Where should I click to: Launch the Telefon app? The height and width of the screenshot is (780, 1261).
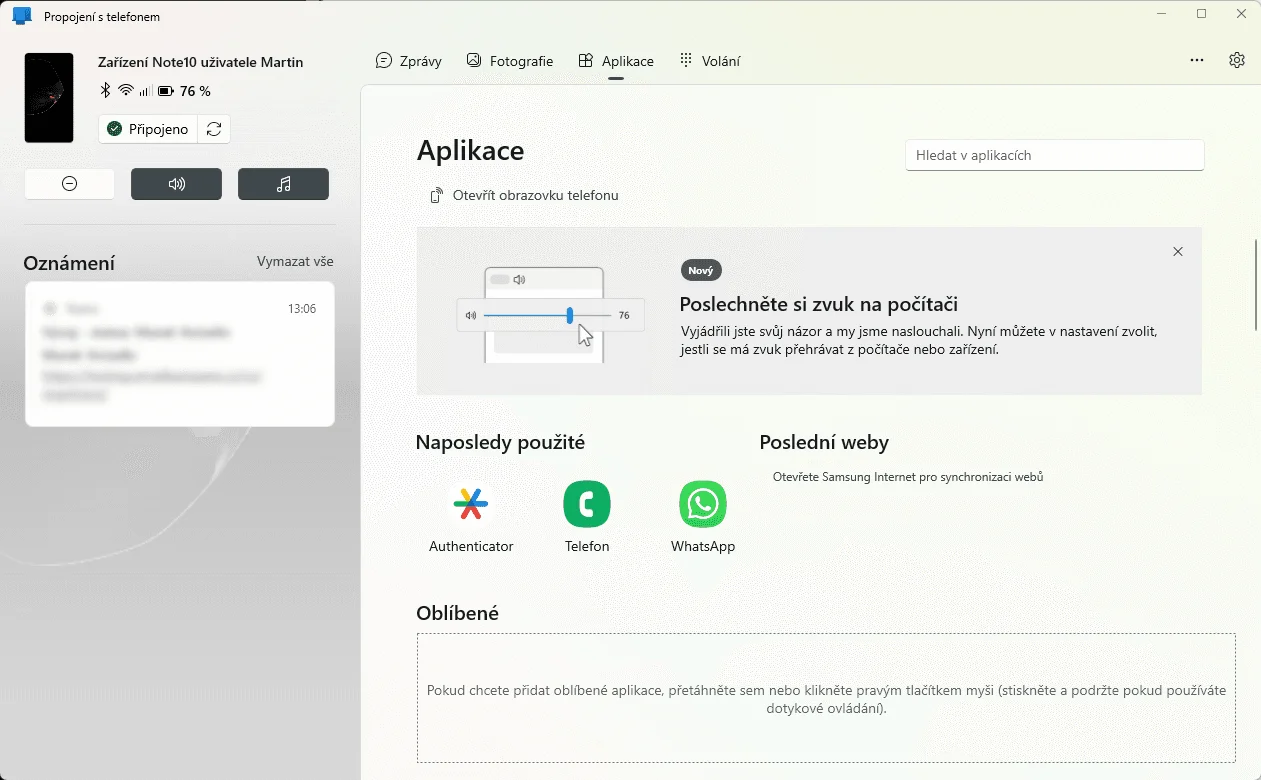[587, 517]
